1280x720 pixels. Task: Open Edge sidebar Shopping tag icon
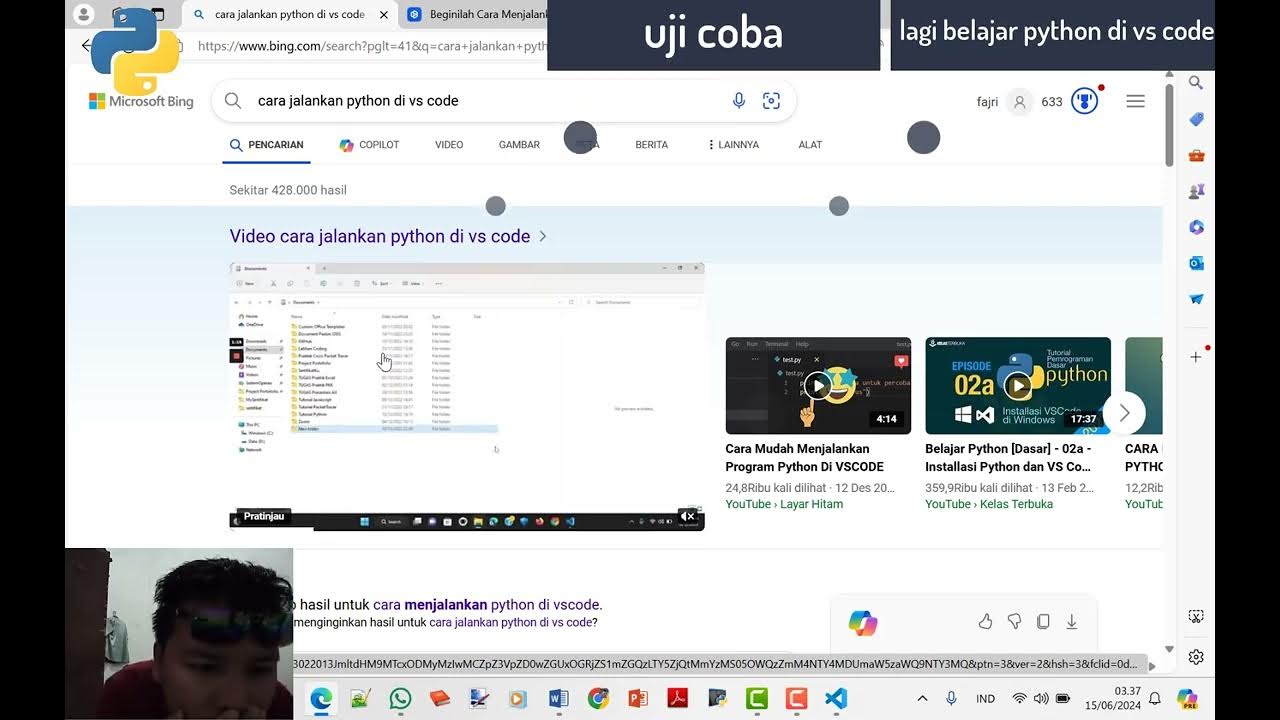tap(1196, 119)
